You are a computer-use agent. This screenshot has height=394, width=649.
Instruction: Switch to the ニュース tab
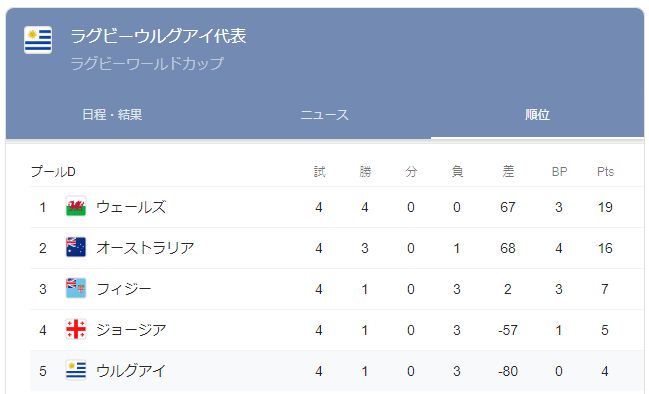[324, 114]
